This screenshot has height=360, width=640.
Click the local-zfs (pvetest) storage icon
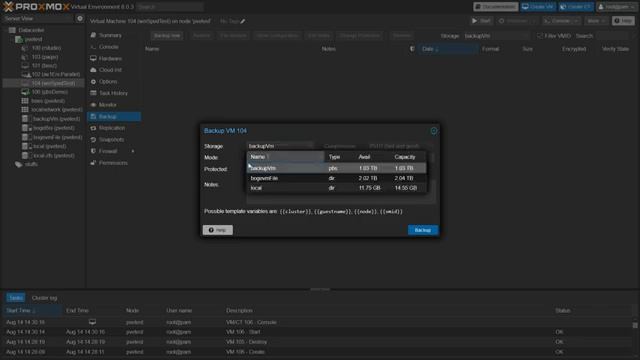tap(26, 156)
